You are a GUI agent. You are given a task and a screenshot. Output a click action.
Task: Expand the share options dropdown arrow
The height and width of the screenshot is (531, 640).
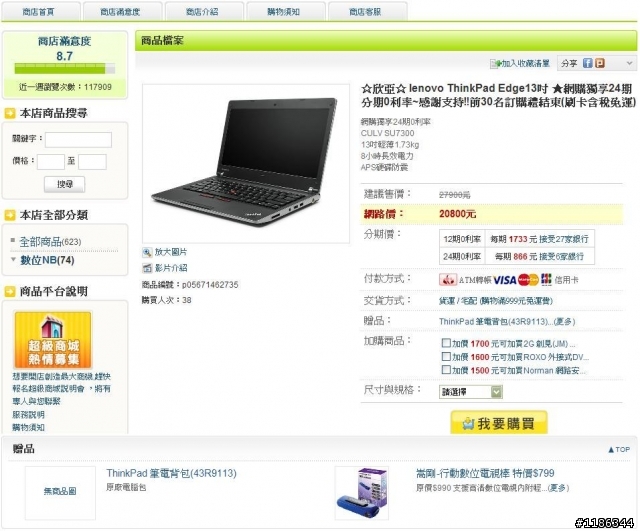coord(629,63)
